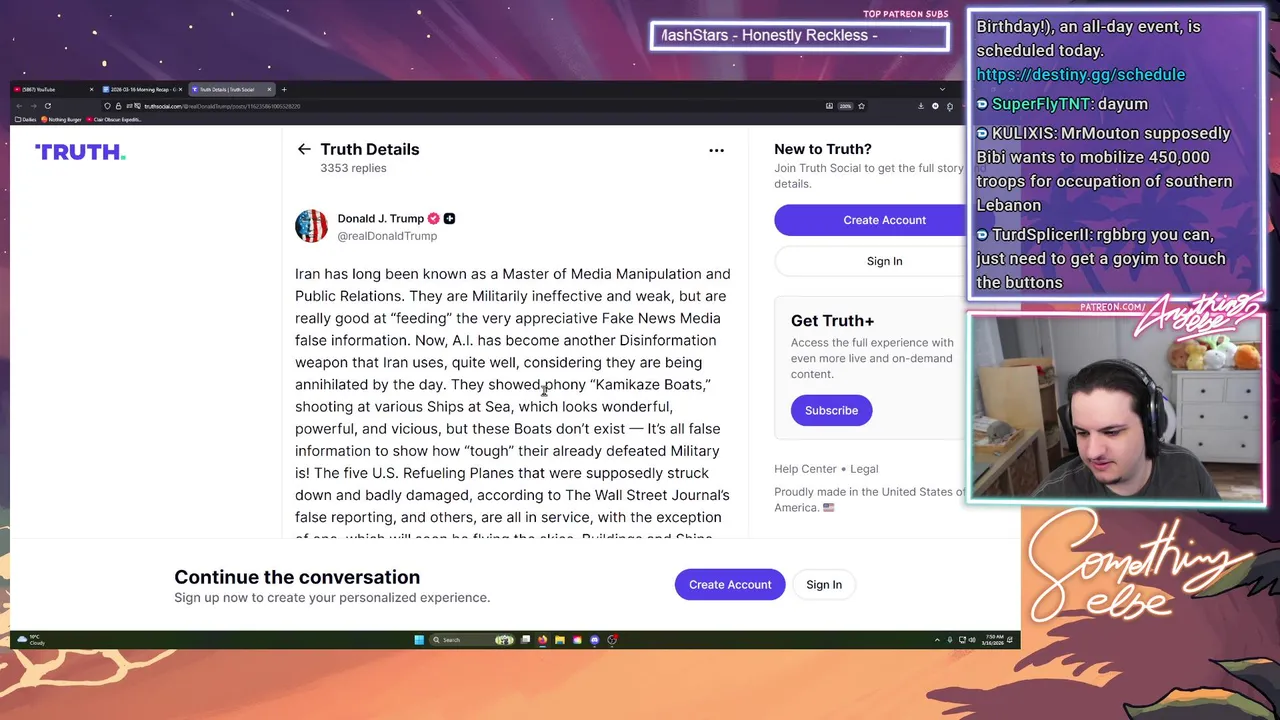1280x720 pixels.
Task: Click the browser back arrow
Action: pos(19,106)
